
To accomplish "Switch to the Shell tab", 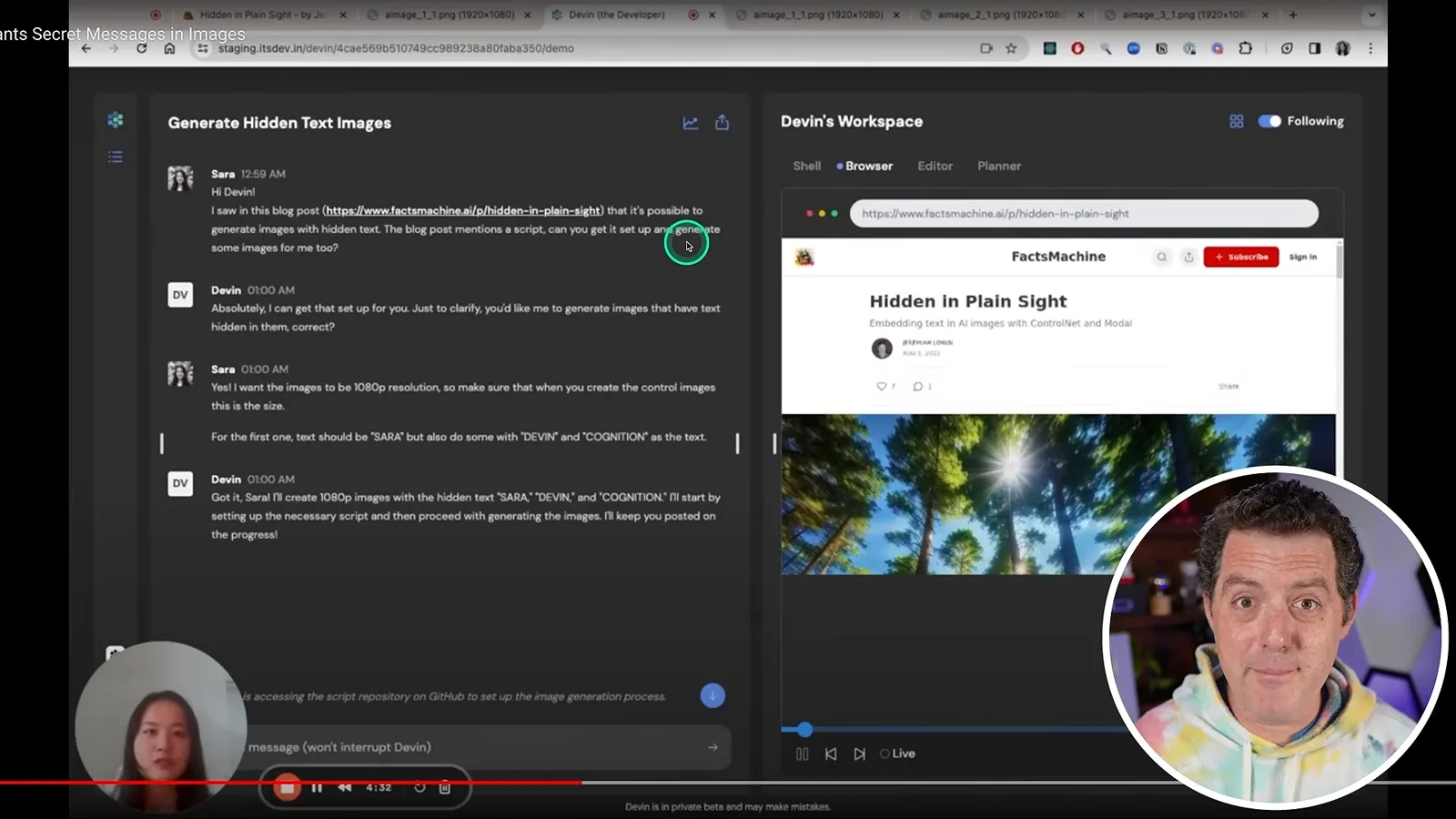I will (806, 166).
